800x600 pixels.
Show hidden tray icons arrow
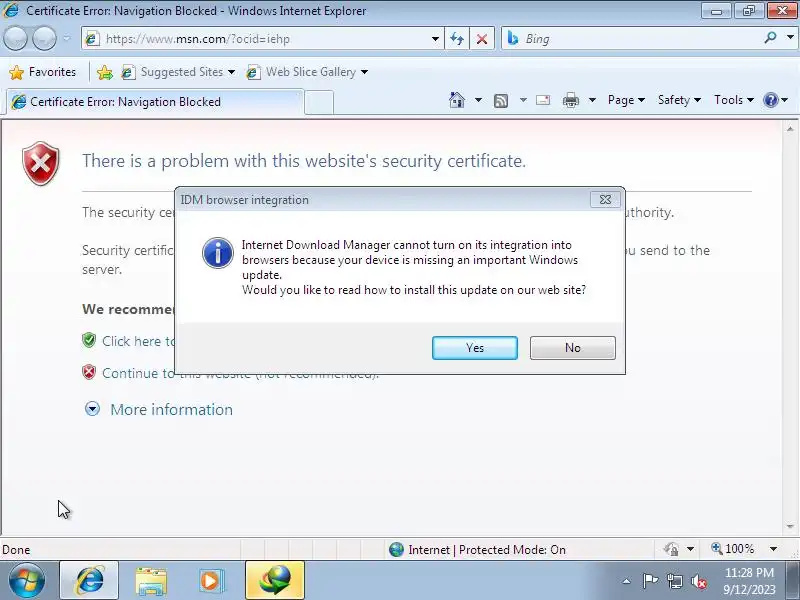(627, 581)
